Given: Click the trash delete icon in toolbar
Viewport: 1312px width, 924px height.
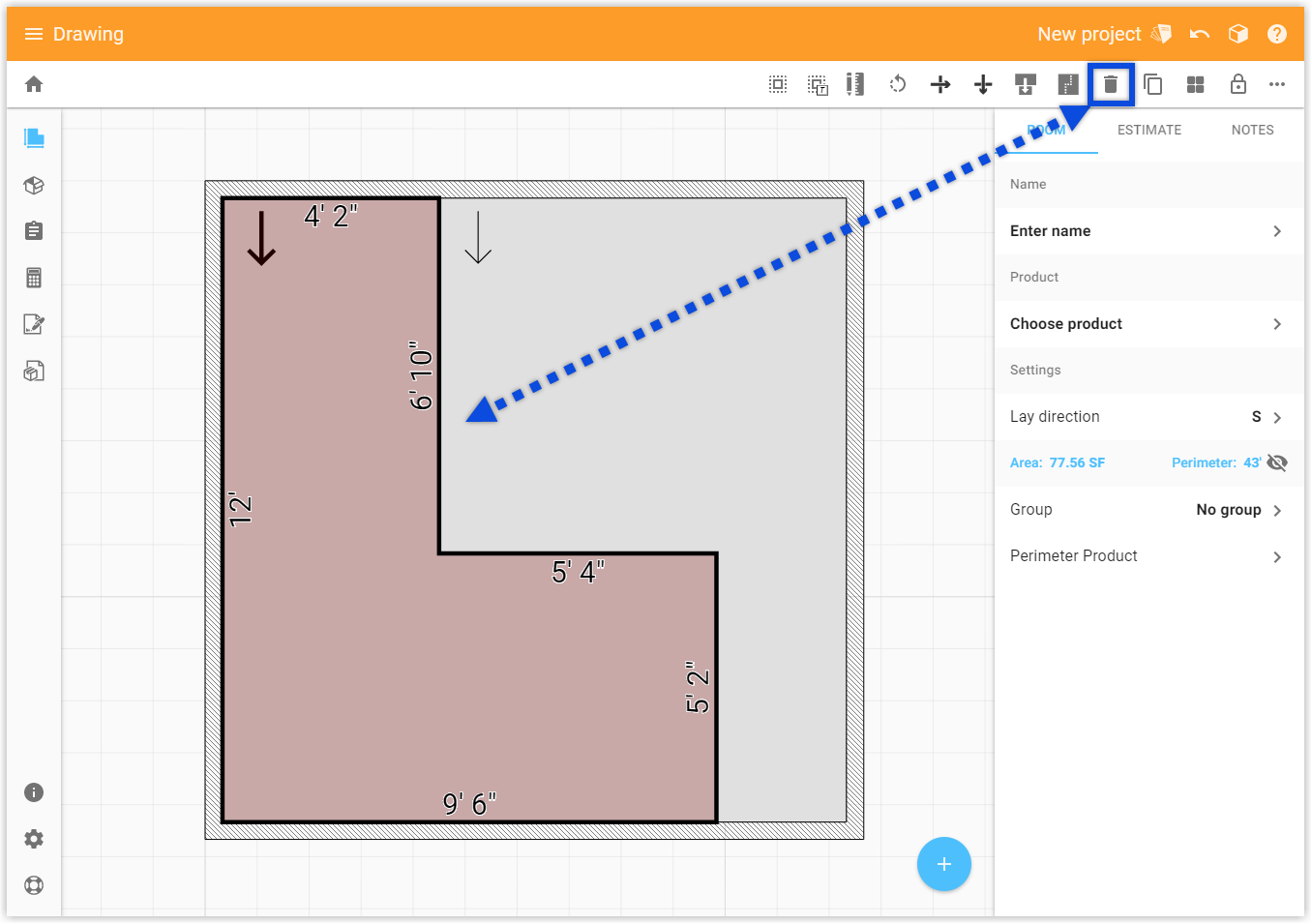Looking at the screenshot, I should [x=1111, y=84].
